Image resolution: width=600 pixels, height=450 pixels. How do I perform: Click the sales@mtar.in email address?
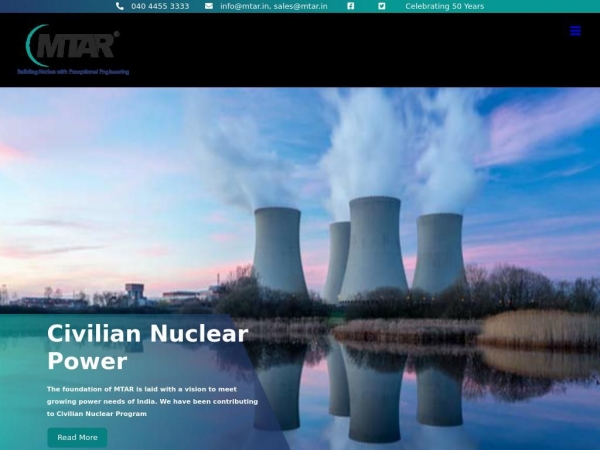coord(301,6)
